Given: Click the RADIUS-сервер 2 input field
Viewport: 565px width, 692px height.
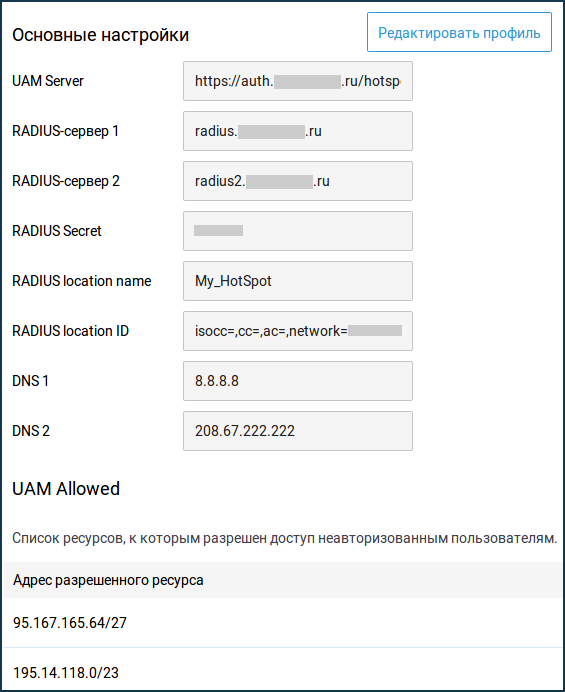Looking at the screenshot, I should click(298, 181).
